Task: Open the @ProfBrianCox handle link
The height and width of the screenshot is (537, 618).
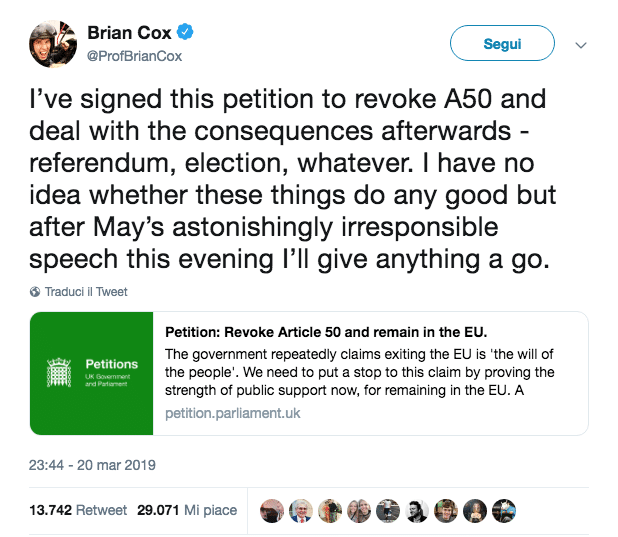Action: tap(141, 55)
